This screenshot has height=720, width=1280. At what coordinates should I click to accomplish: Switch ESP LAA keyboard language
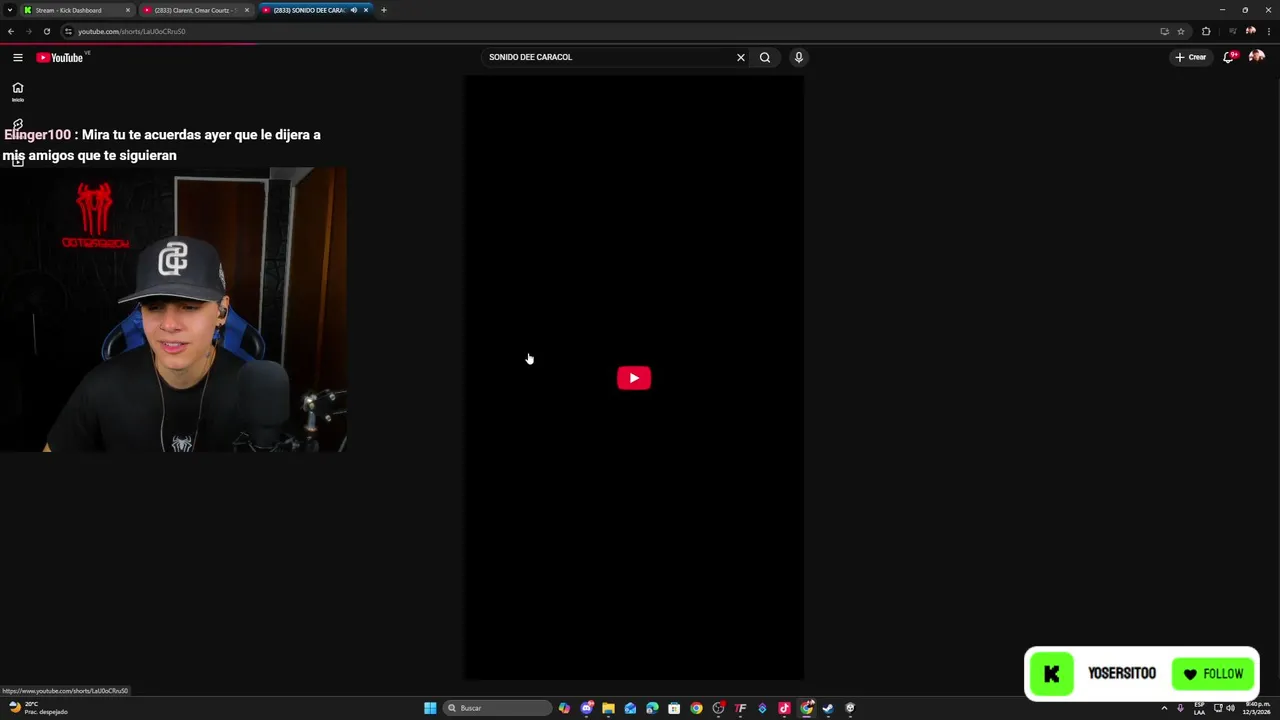tap(1199, 708)
